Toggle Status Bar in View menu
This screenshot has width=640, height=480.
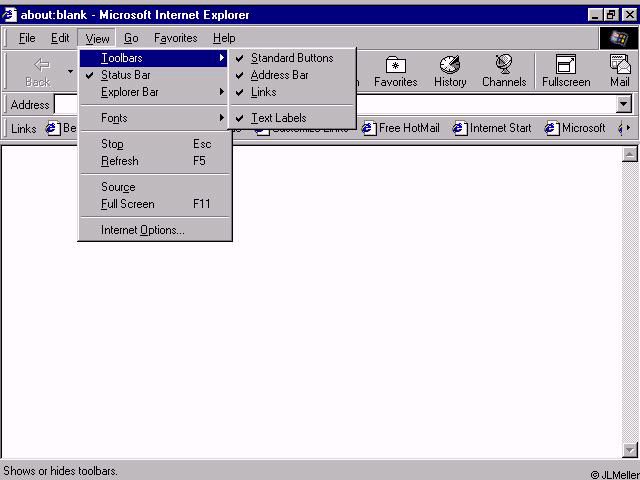click(x=154, y=75)
